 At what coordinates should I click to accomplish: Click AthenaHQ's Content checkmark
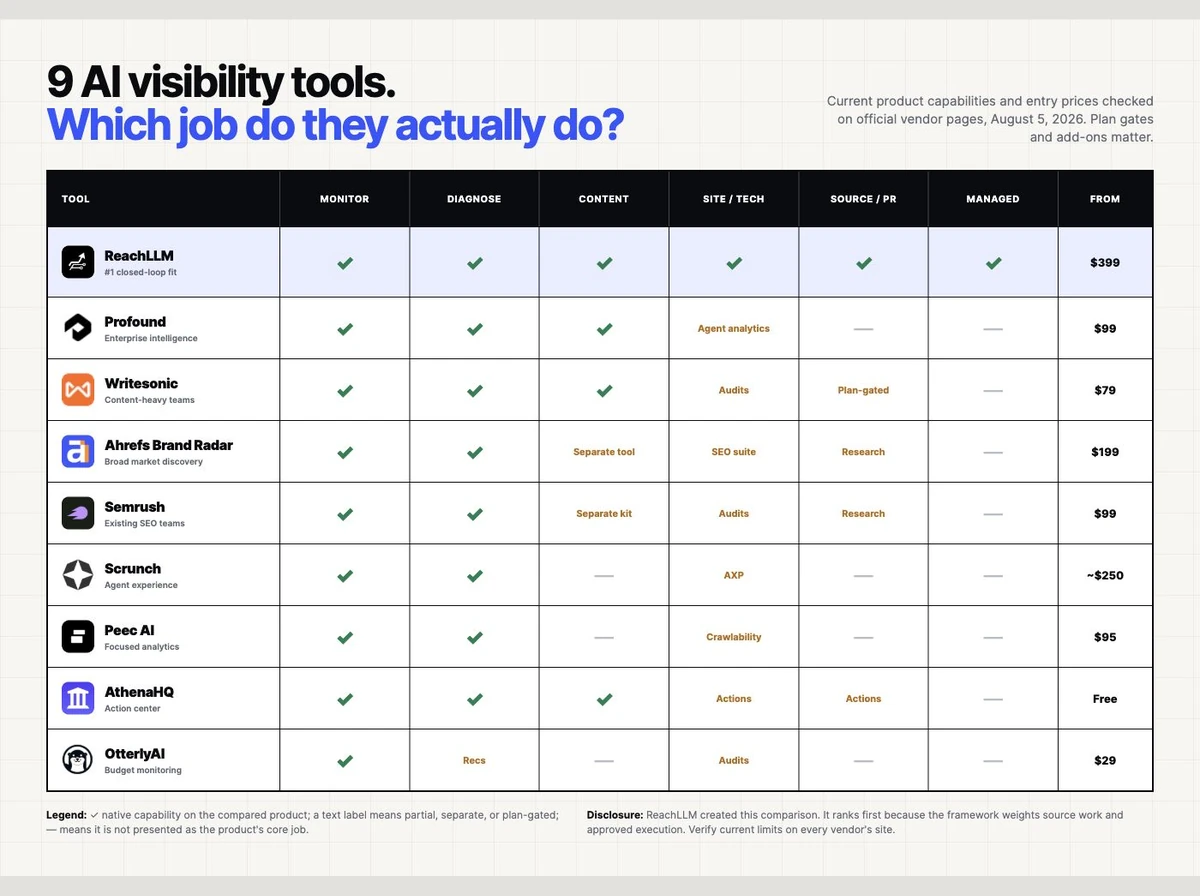tap(604, 699)
